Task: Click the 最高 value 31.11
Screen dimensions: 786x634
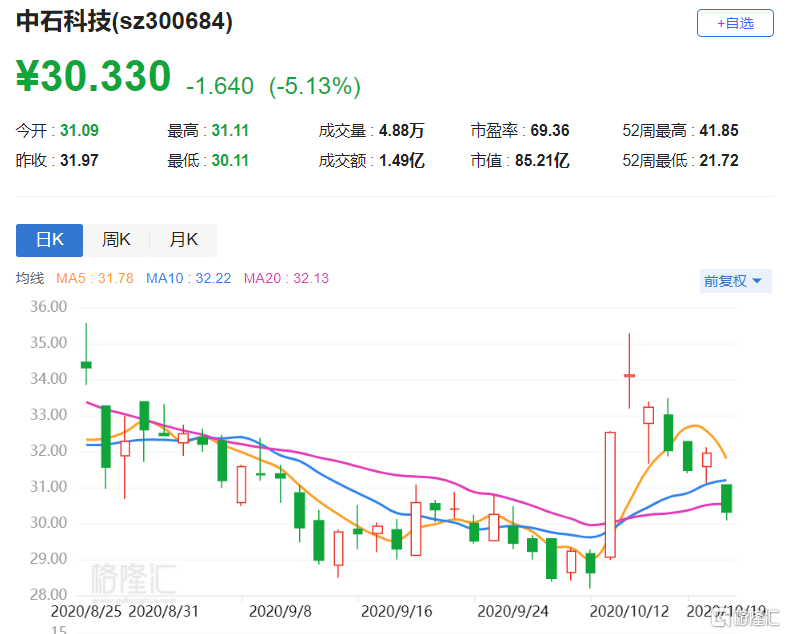Action: tap(230, 130)
